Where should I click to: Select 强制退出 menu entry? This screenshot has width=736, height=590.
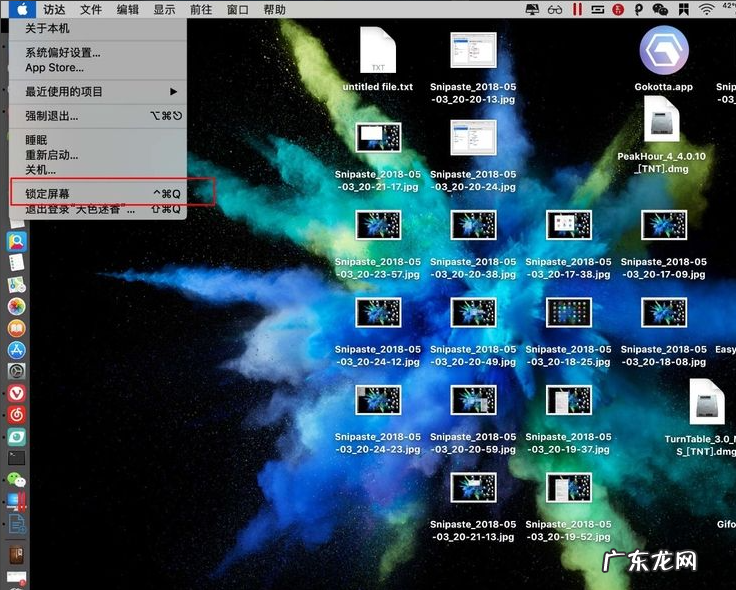point(52,116)
